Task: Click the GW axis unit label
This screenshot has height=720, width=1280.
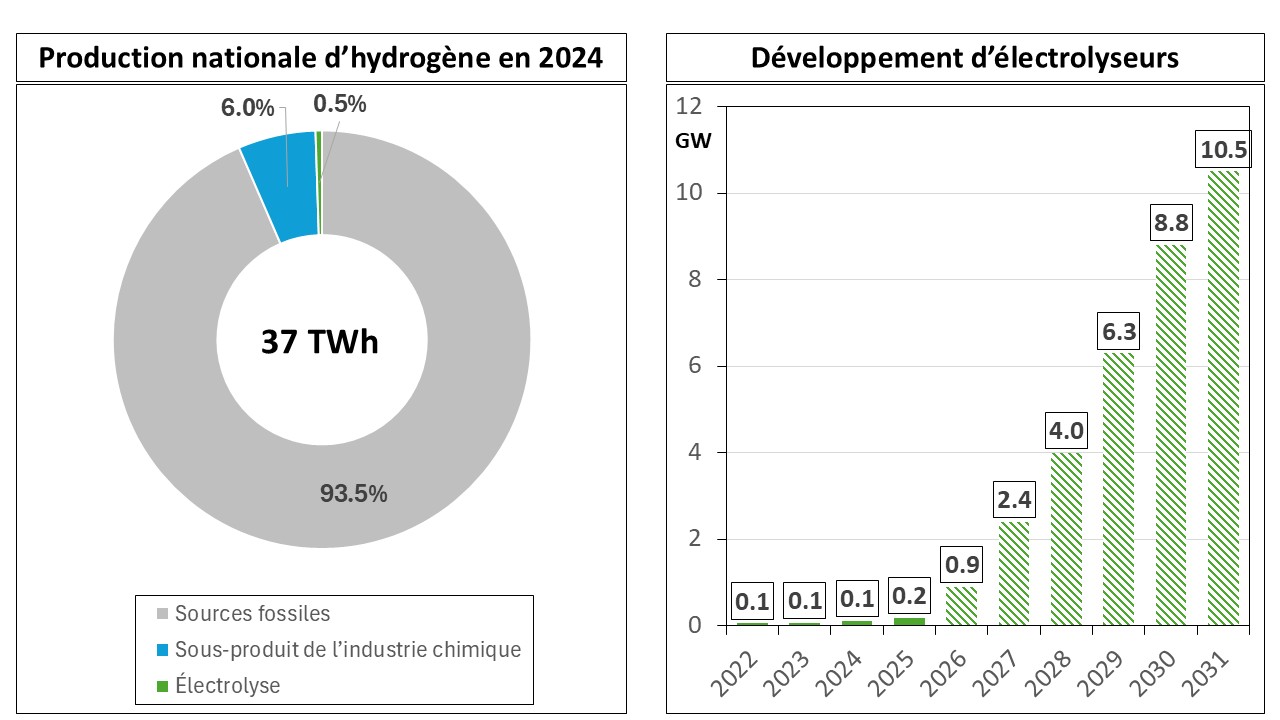Action: pos(693,141)
